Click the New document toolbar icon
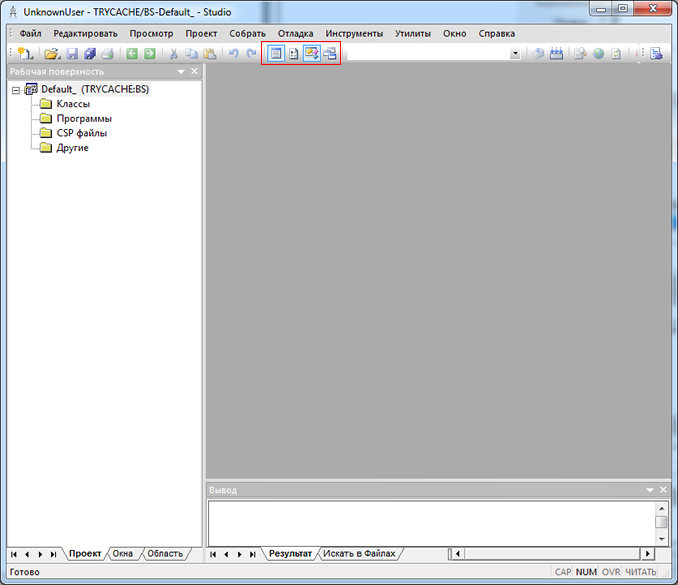 tap(25, 54)
